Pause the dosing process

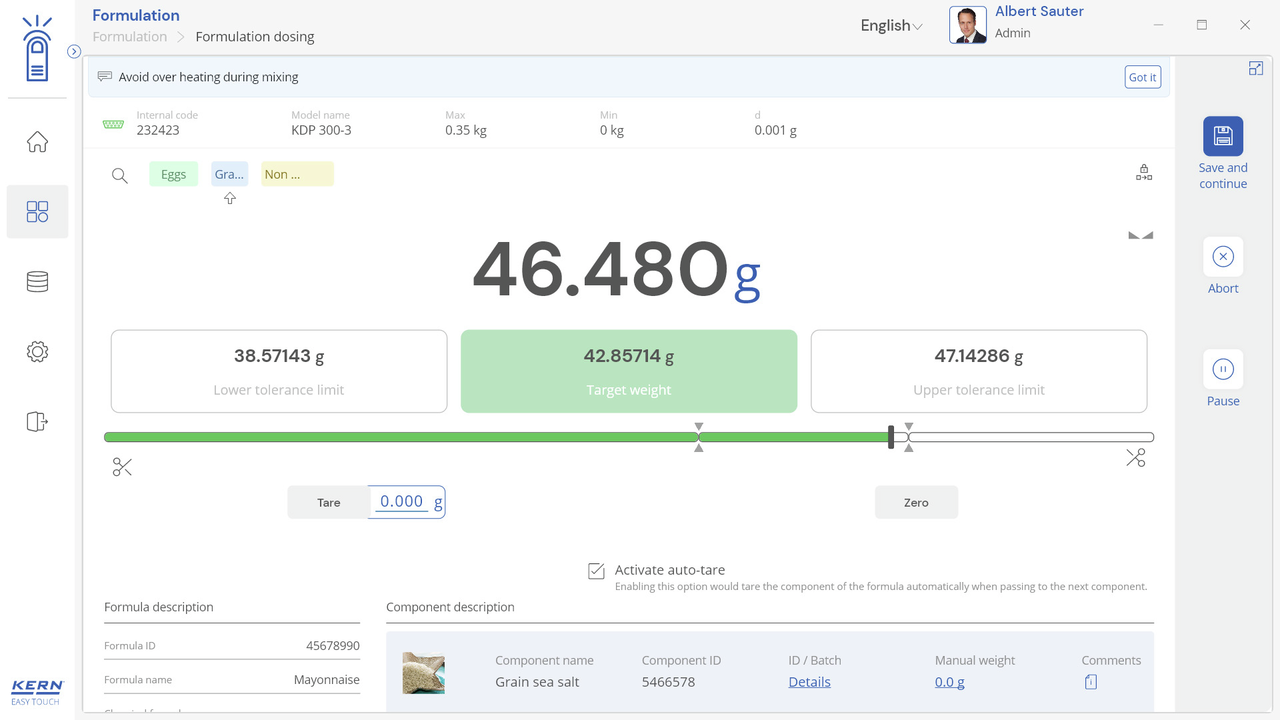point(1222,370)
